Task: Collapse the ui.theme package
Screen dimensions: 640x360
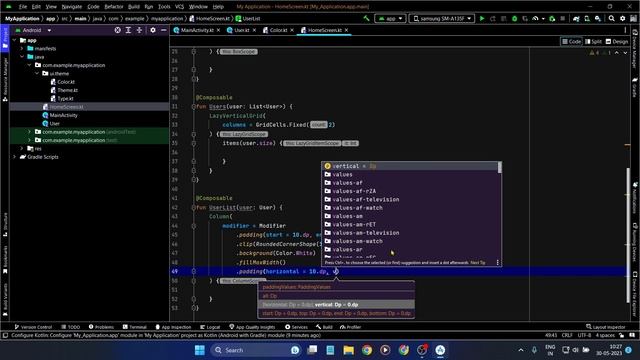Action: click(37, 73)
